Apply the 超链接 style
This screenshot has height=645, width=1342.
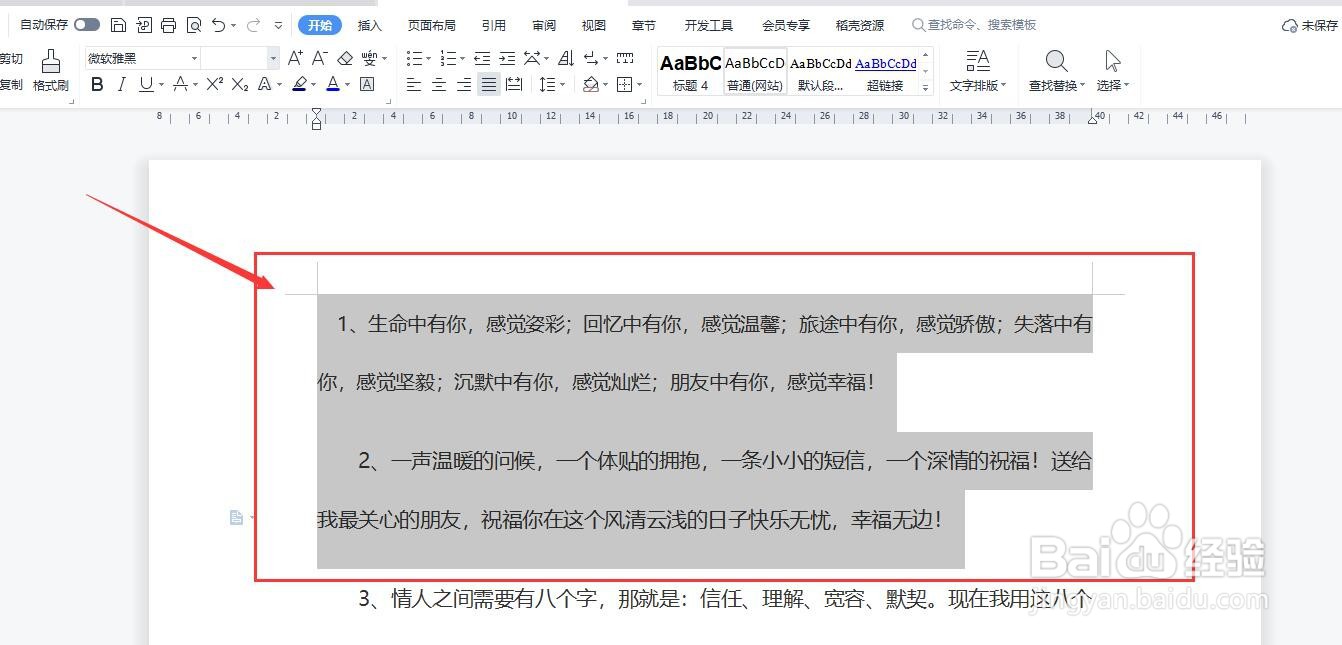pyautogui.click(x=886, y=71)
